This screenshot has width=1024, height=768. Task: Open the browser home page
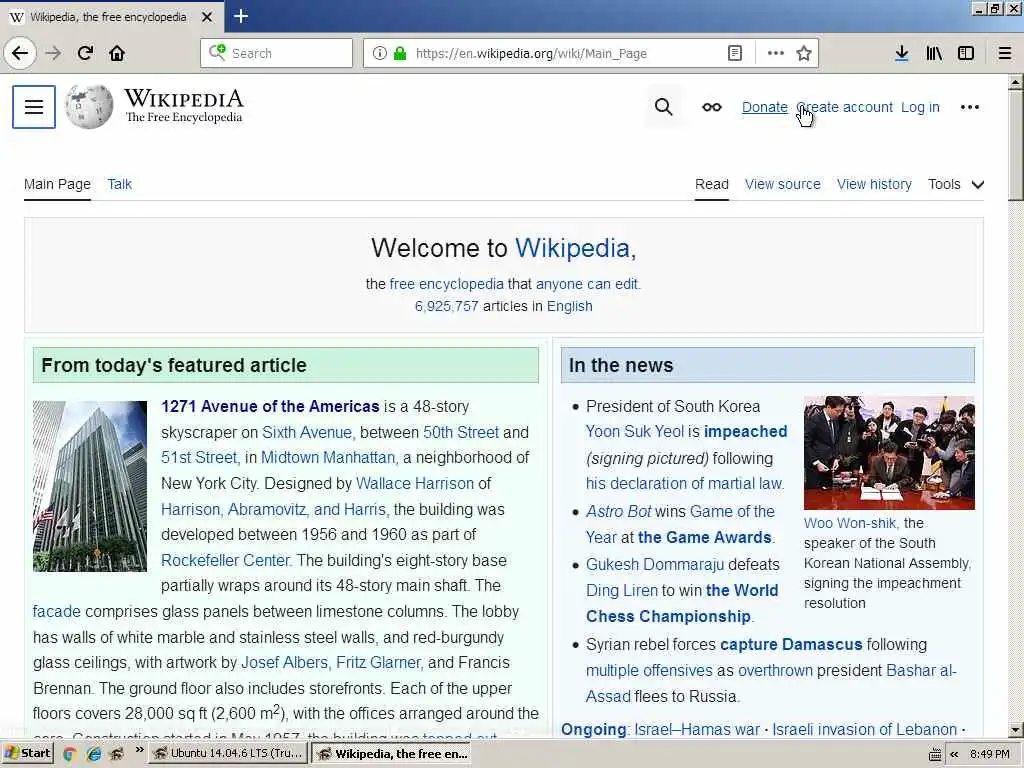[117, 53]
